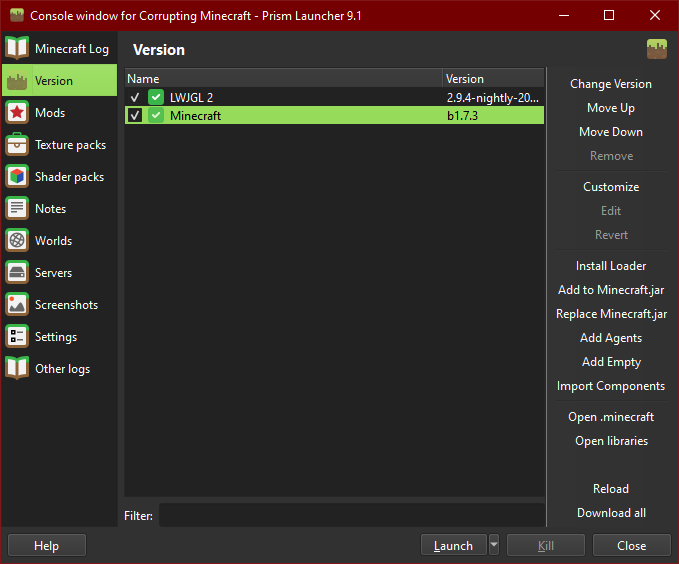This screenshot has width=679, height=564.
Task: Click Open .minecraft
Action: pos(611,417)
